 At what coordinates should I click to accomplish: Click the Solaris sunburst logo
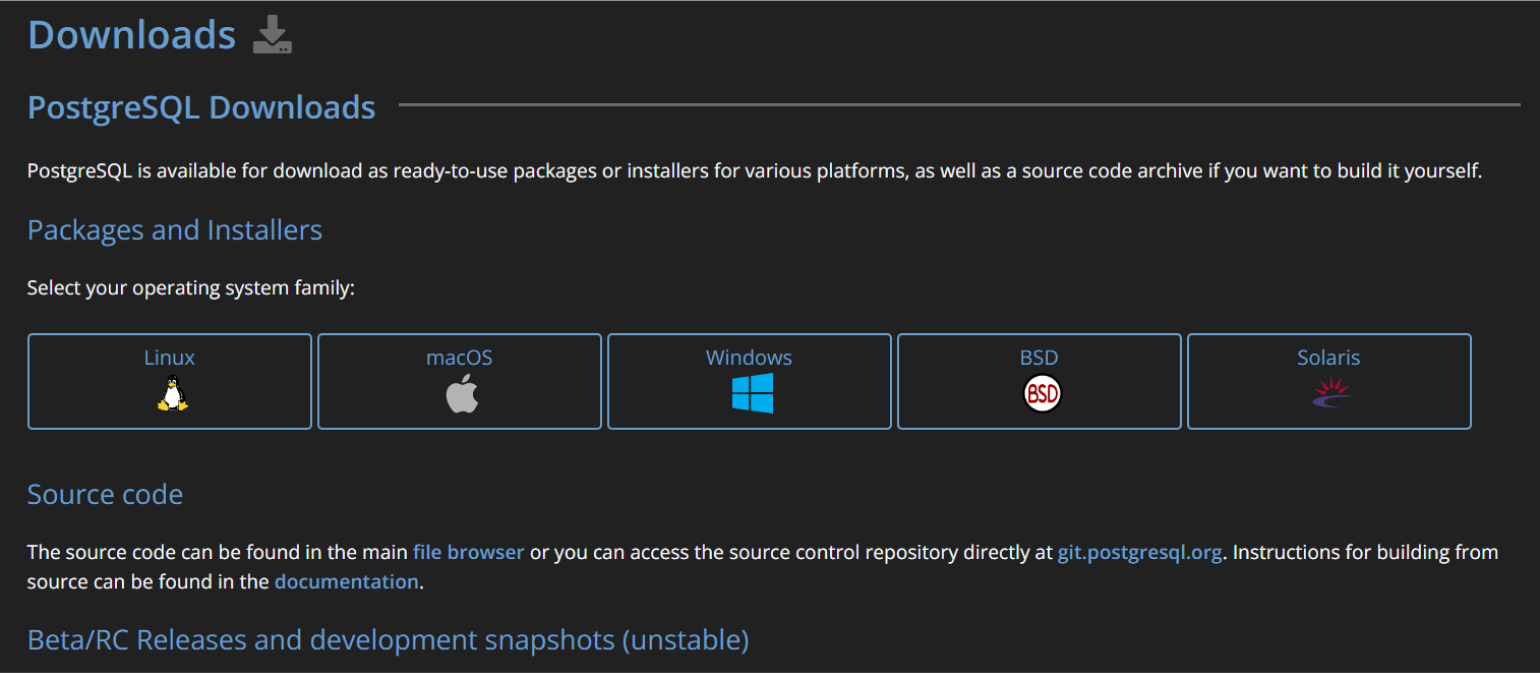[1331, 393]
